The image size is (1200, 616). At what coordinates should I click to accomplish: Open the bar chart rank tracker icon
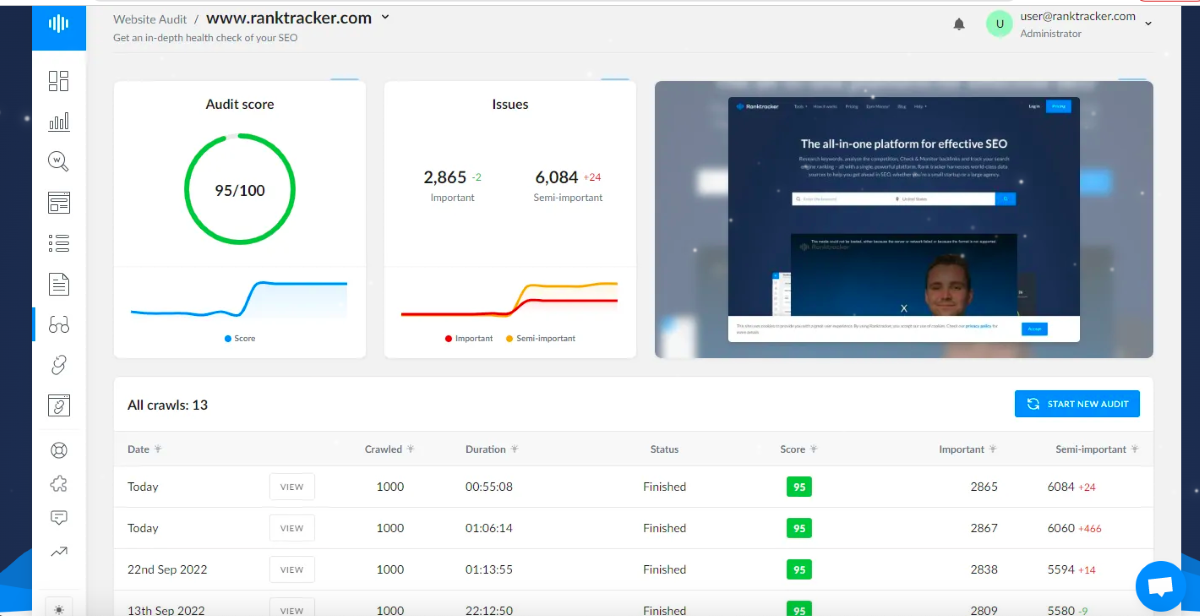[x=59, y=121]
